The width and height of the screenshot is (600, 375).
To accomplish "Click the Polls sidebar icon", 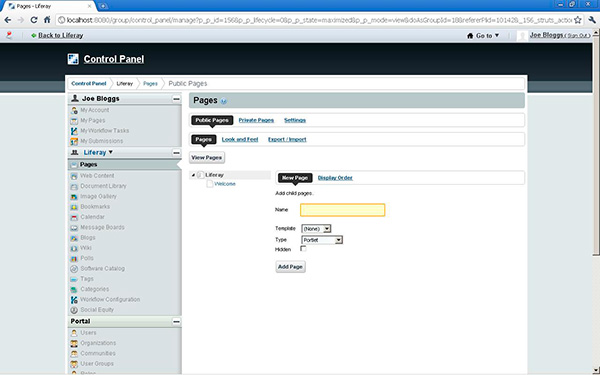I will click(x=74, y=259).
